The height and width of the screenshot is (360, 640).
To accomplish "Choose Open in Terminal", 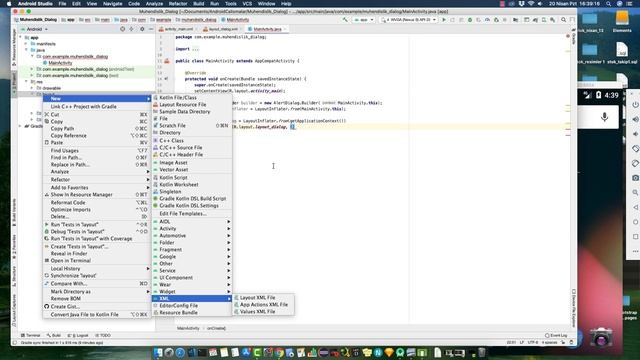I will point(97,260).
